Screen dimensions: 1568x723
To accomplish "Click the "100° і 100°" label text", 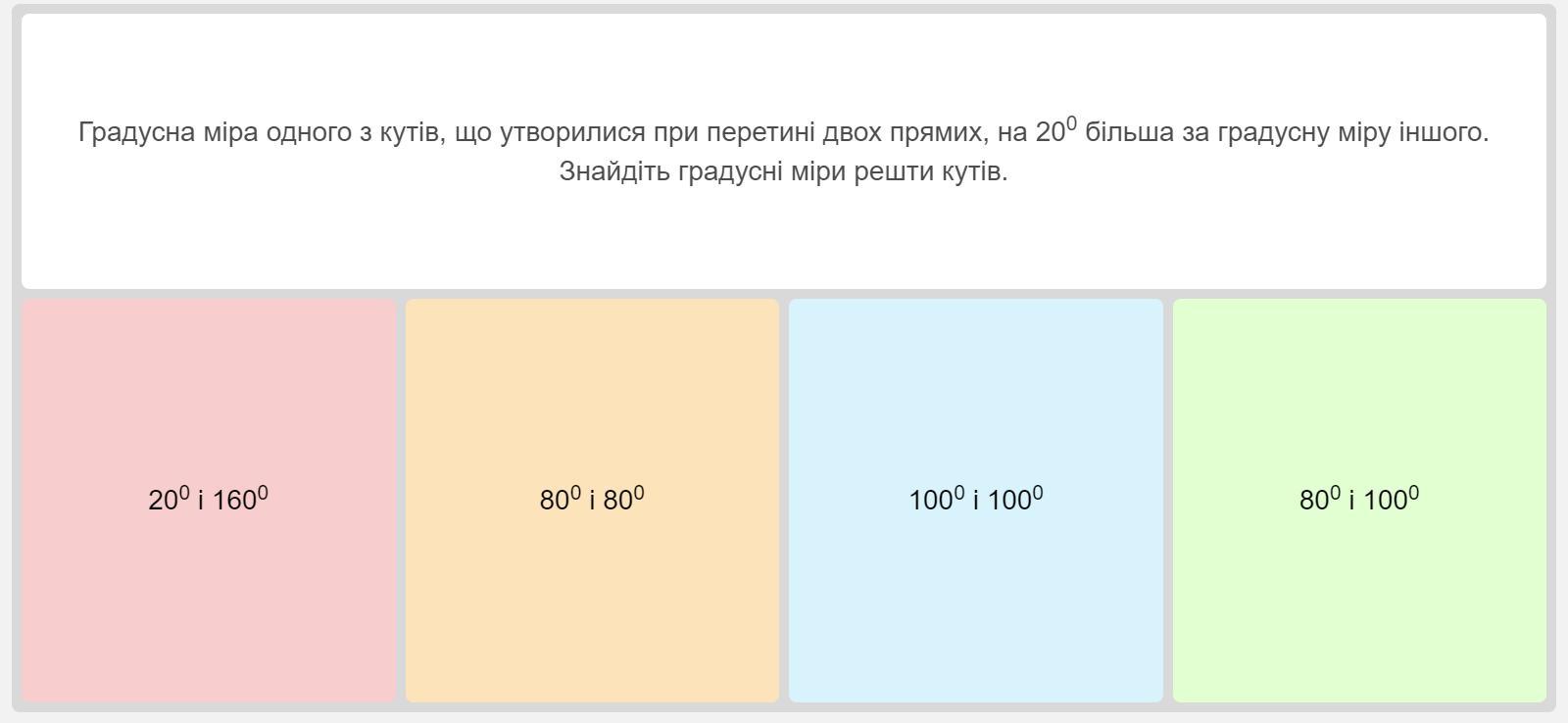I will (976, 500).
